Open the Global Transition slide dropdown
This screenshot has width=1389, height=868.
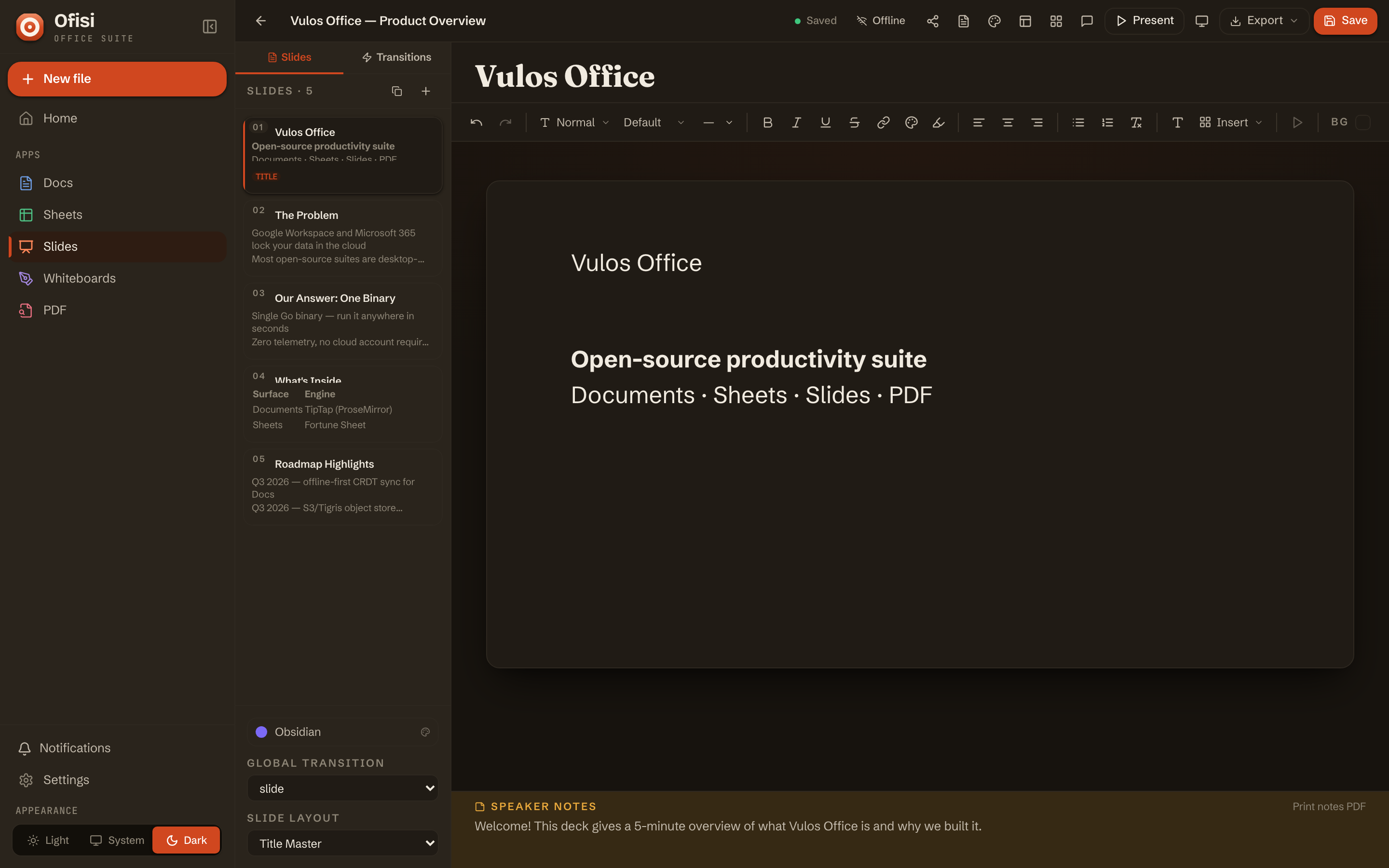tap(342, 788)
